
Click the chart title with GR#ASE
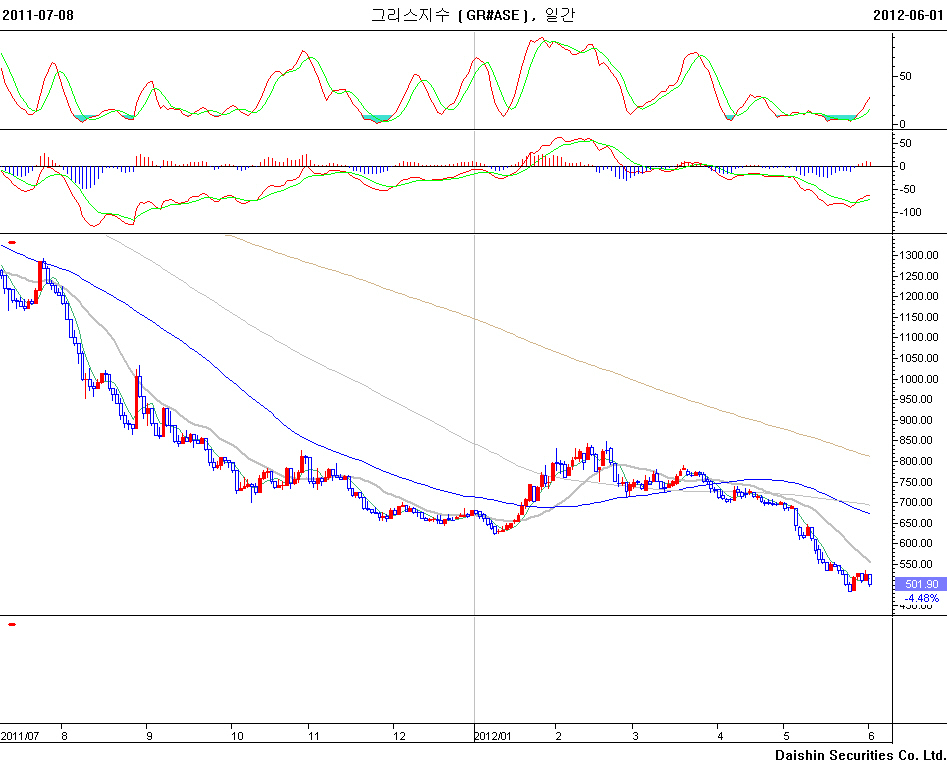[473, 15]
